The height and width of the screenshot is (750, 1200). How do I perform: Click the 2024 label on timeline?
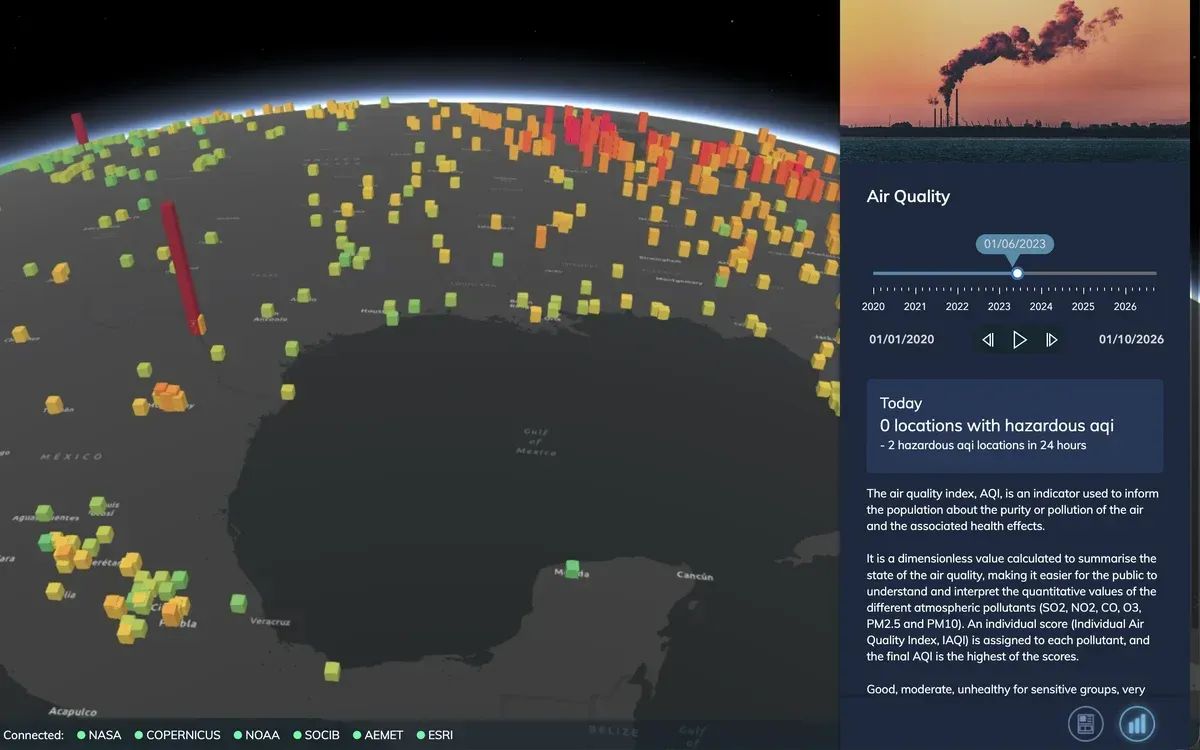[x=1041, y=307]
